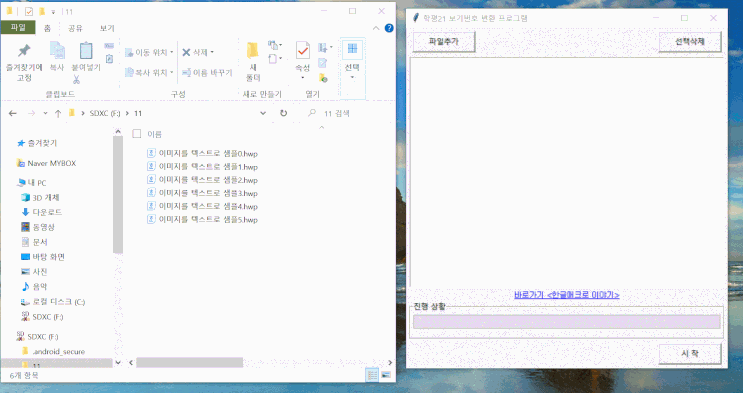Click the empty file list in converter window
The image size is (743, 393).
pyautogui.click(x=567, y=173)
